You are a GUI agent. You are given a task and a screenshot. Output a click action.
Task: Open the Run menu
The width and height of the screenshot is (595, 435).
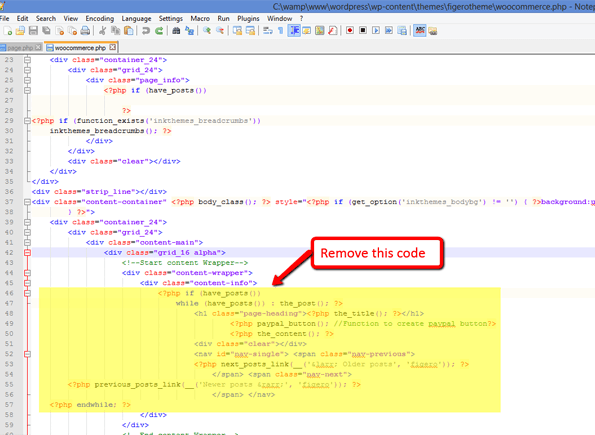pyautogui.click(x=224, y=18)
